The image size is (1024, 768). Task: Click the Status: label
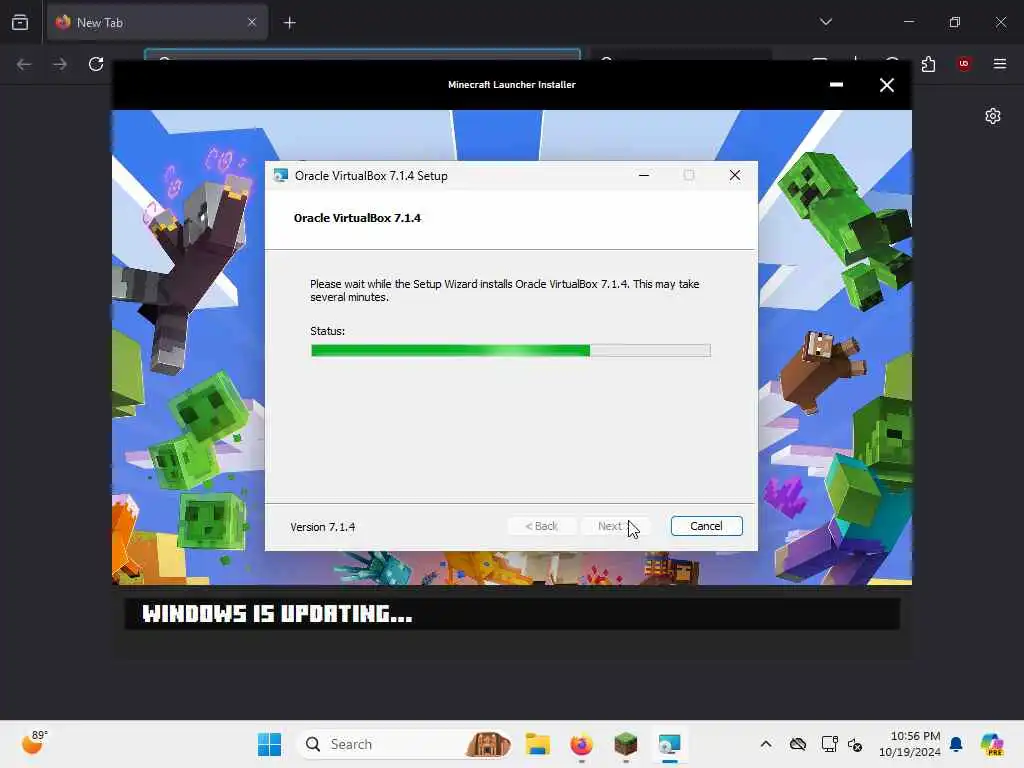click(x=327, y=331)
